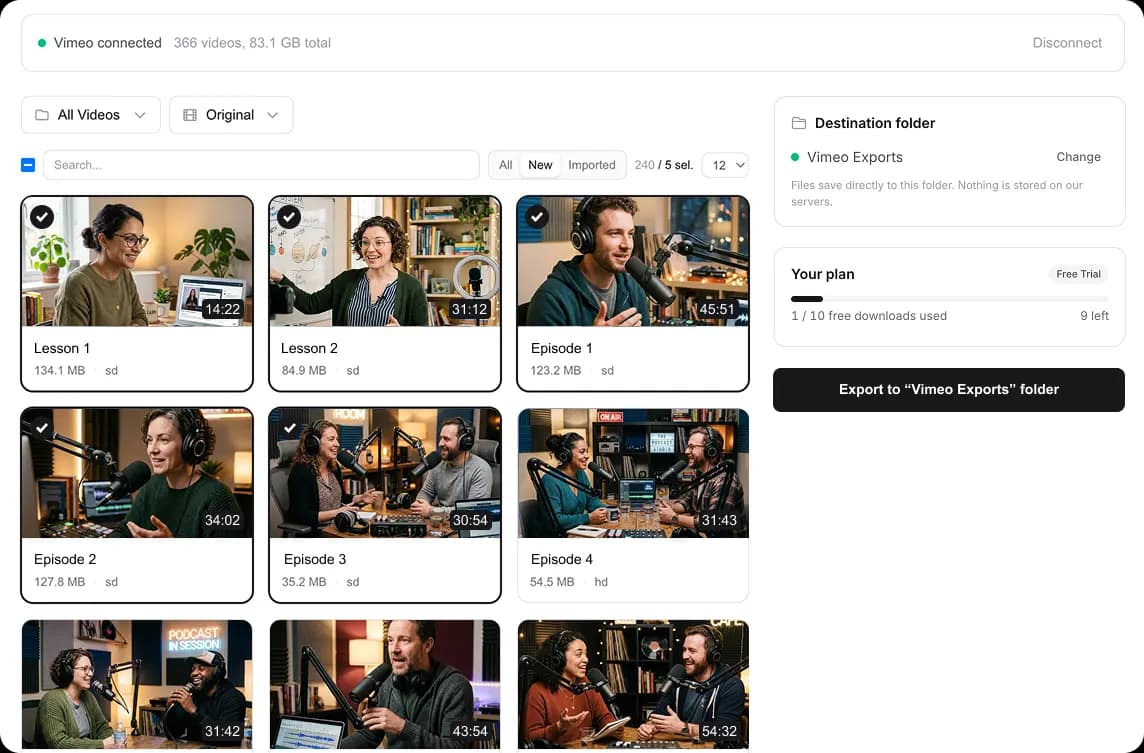Viewport: 1144px width, 753px height.
Task: Deselect the Lesson 1 video checkmark
Action: [42, 216]
